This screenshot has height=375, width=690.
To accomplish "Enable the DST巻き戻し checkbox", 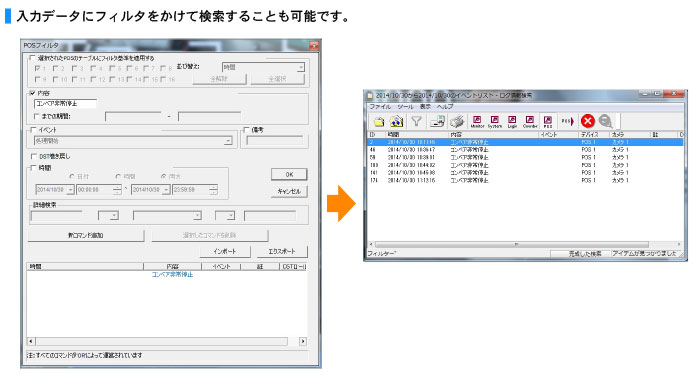I will [33, 156].
